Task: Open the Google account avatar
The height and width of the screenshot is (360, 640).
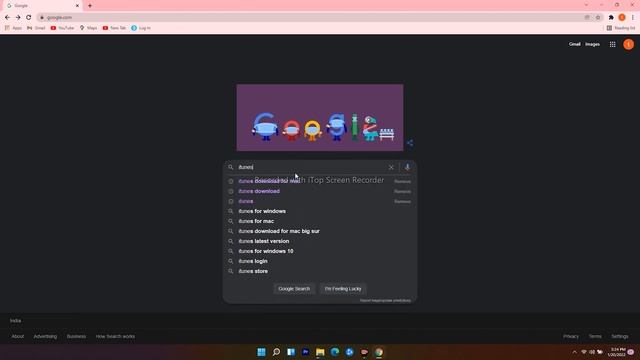Action: coord(629,44)
